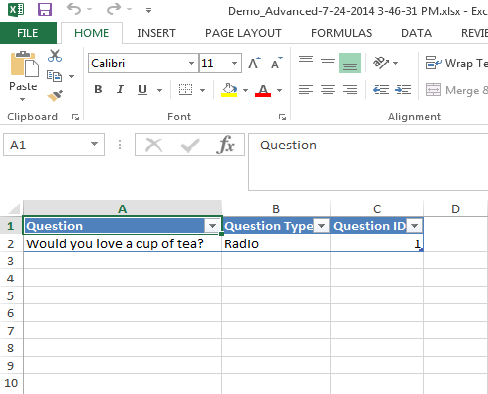Click the Decrease Font Size icon
The image size is (488, 394).
276,63
